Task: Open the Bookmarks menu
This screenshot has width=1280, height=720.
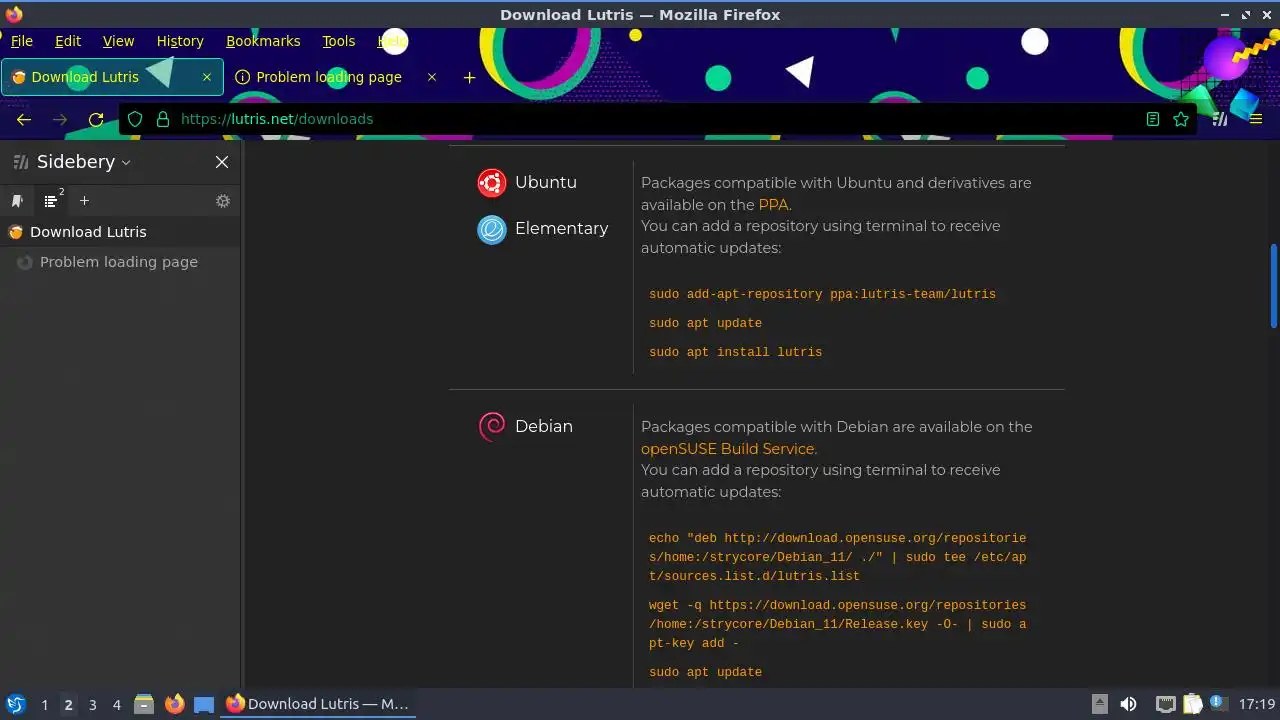Action: (263, 41)
